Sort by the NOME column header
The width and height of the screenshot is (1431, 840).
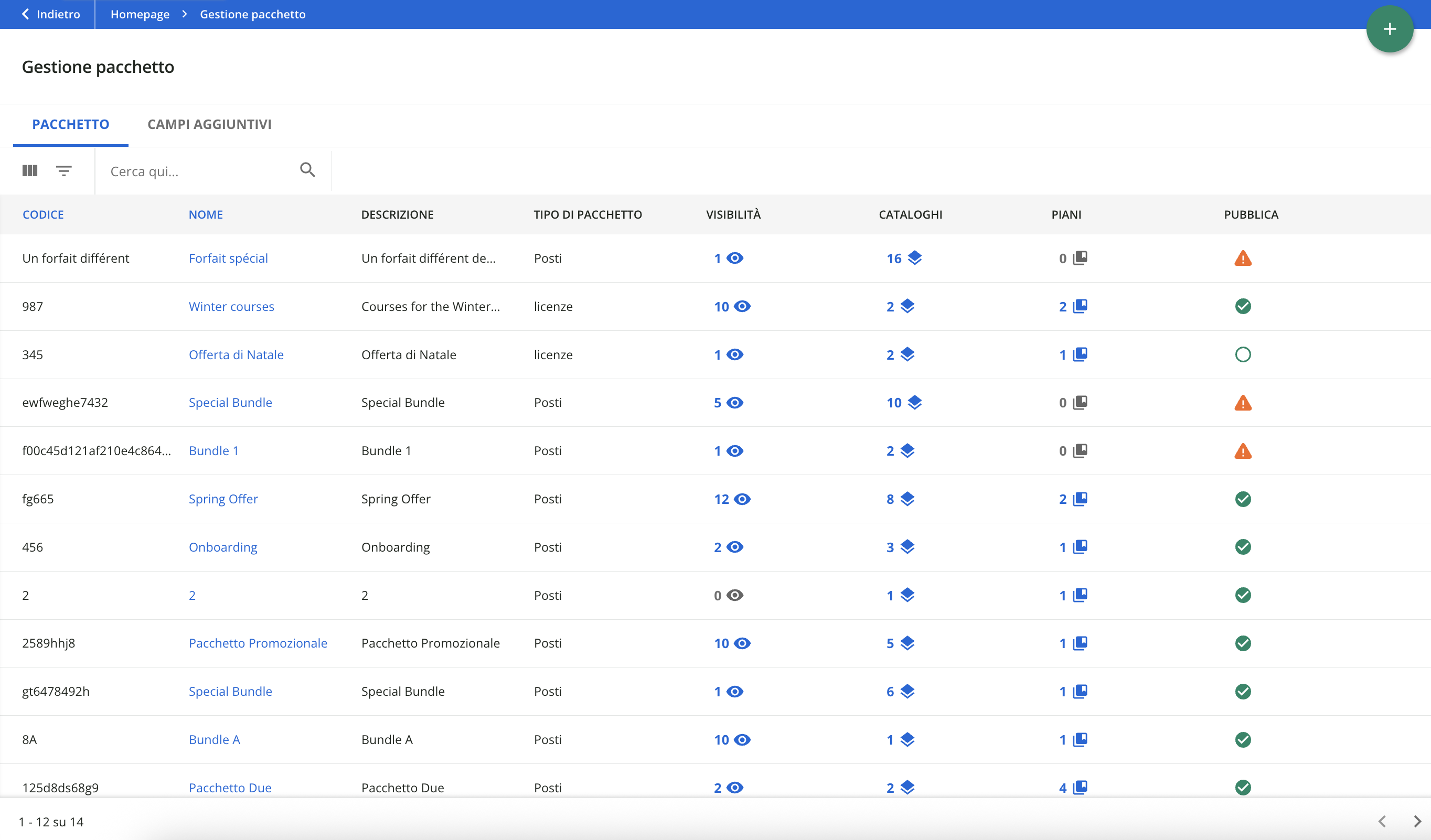(x=206, y=214)
